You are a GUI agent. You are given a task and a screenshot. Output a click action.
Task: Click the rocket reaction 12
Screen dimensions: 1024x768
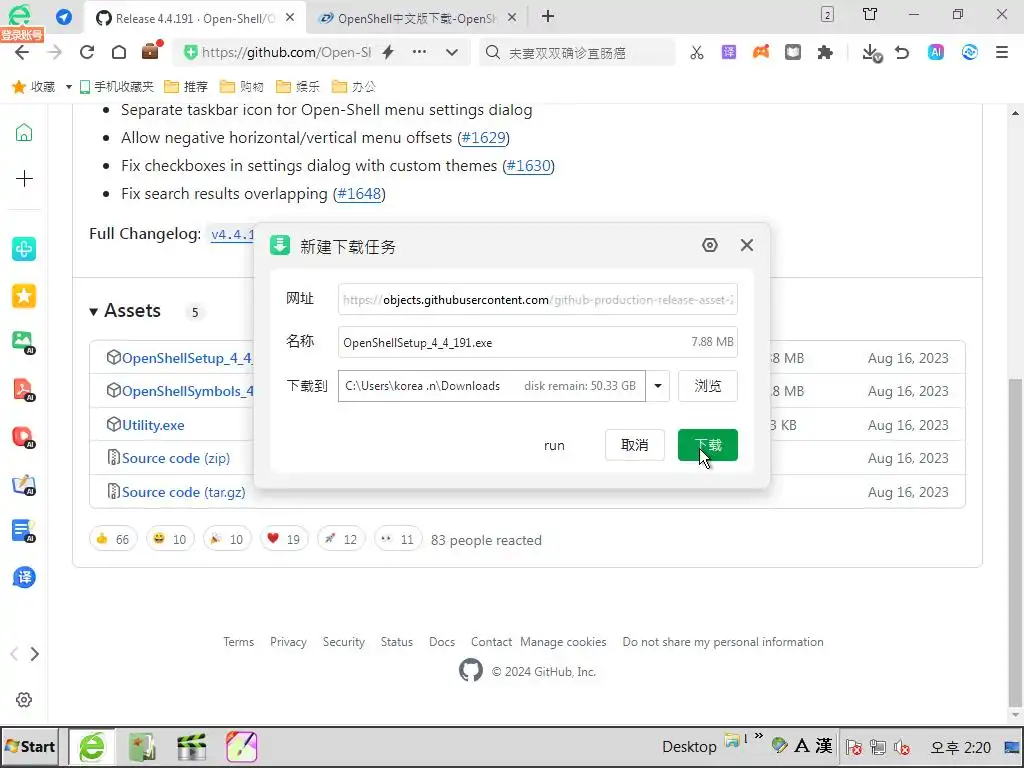pyautogui.click(x=341, y=539)
